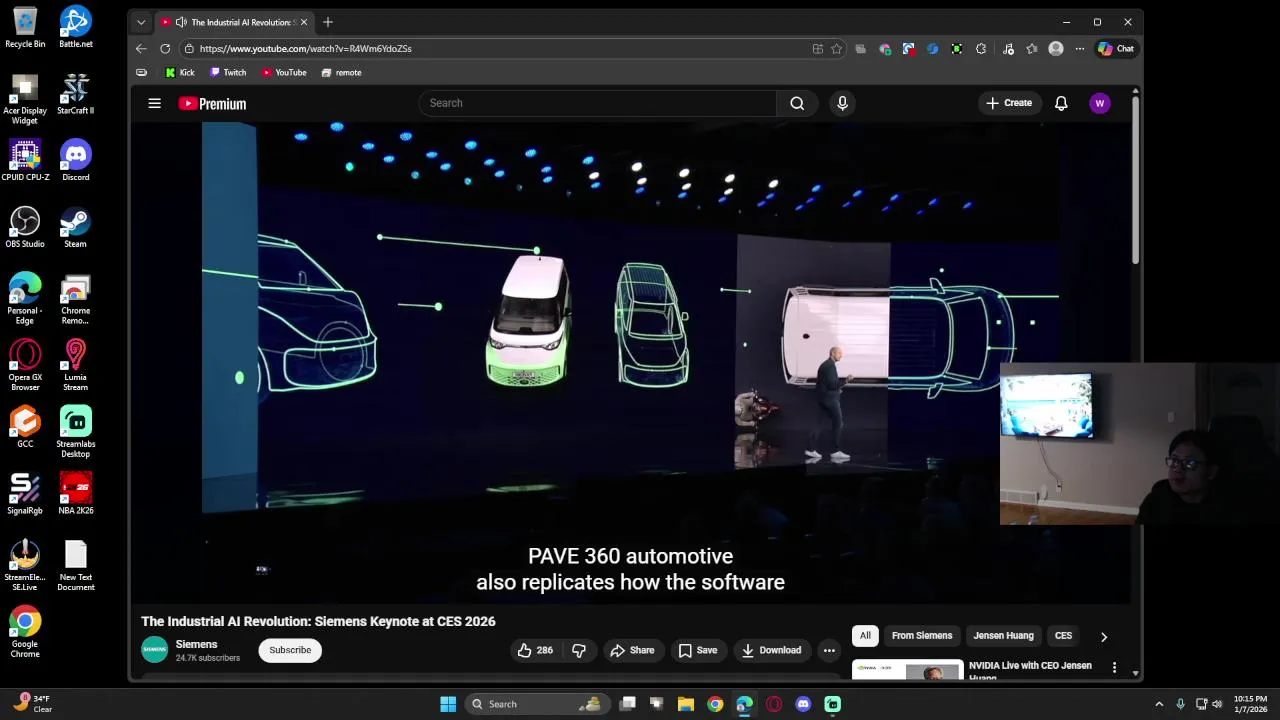
Task: Open SignalRgb desktop icon
Action: click(25, 494)
